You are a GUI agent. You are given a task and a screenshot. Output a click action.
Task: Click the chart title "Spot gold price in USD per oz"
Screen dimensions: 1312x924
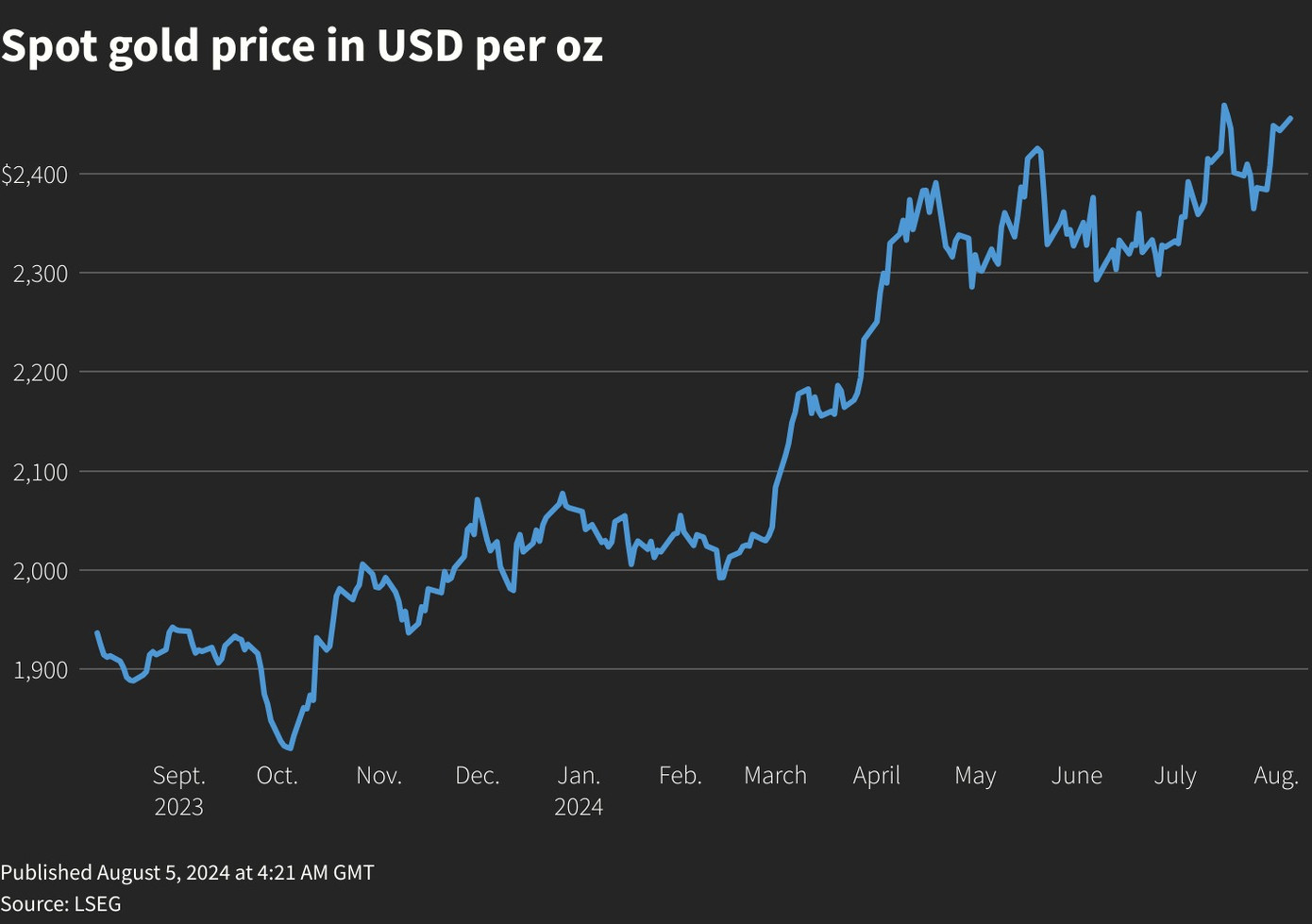pos(302,45)
